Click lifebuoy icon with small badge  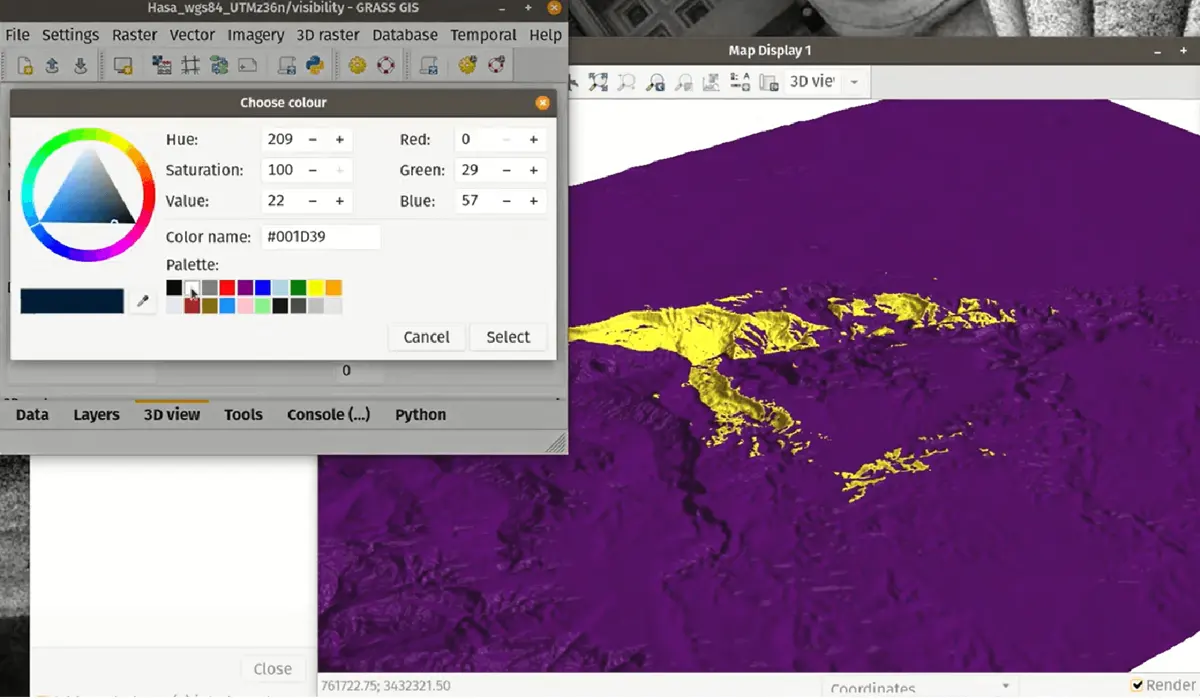(496, 66)
